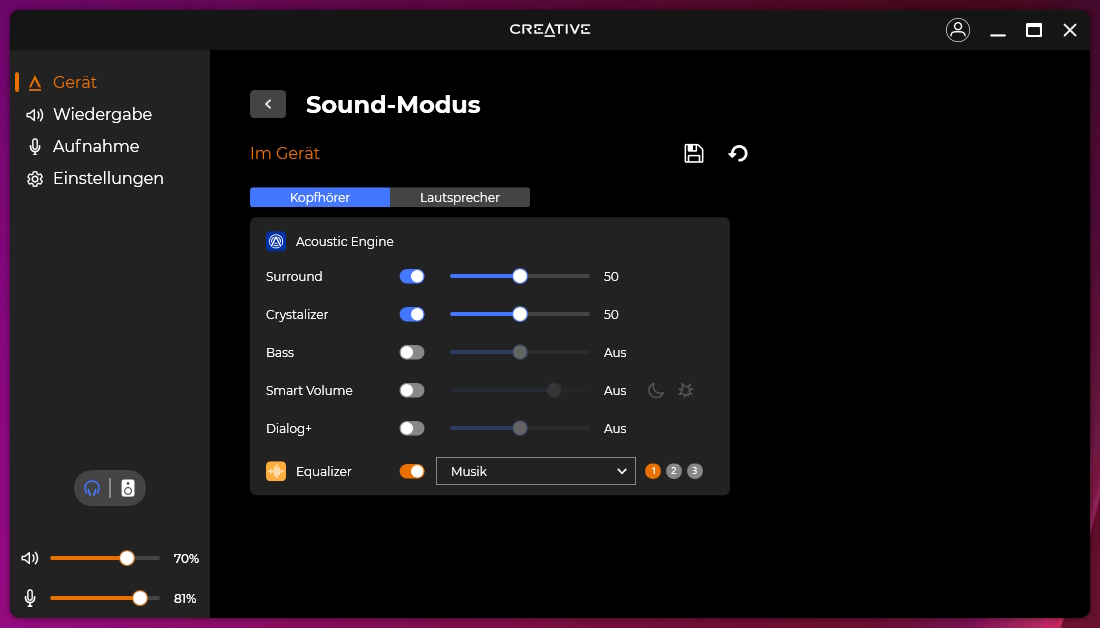Enable the Bass effect

pyautogui.click(x=411, y=352)
